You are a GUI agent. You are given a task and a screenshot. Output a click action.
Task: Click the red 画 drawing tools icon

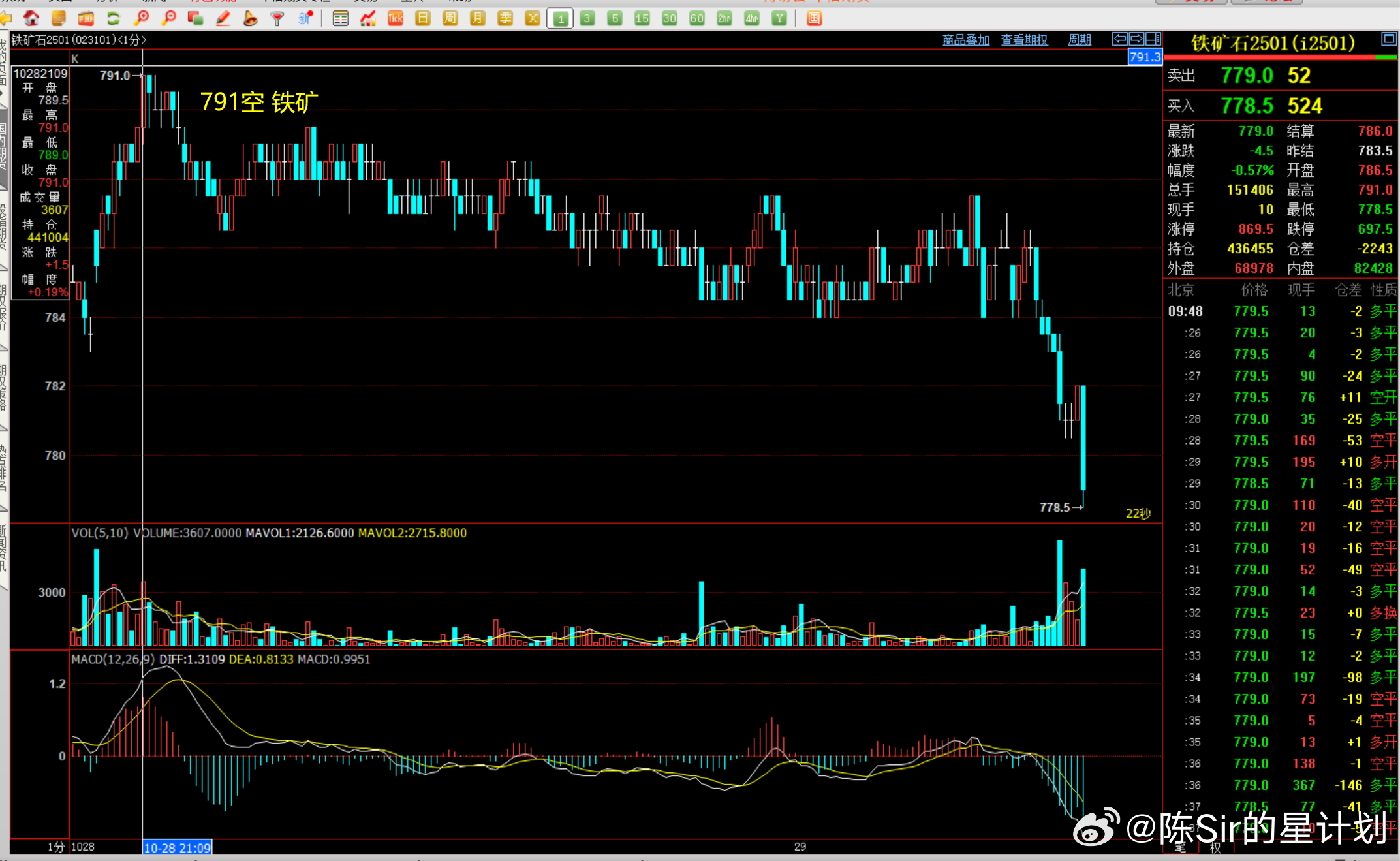click(814, 18)
